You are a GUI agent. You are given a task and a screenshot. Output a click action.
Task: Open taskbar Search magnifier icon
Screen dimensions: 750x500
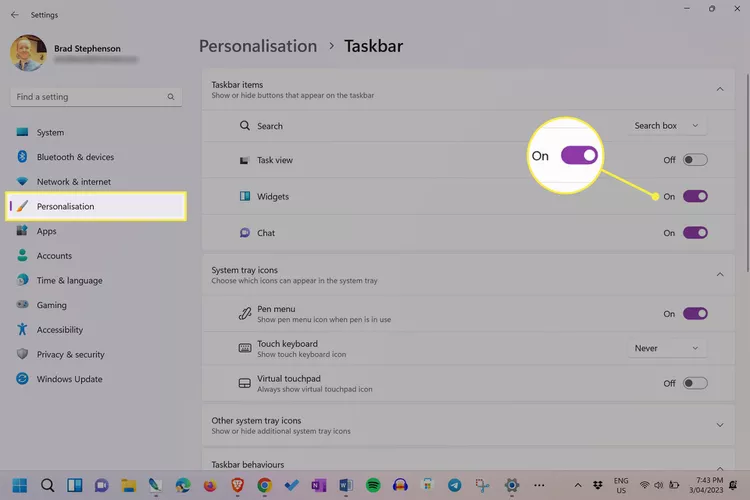tap(47, 485)
